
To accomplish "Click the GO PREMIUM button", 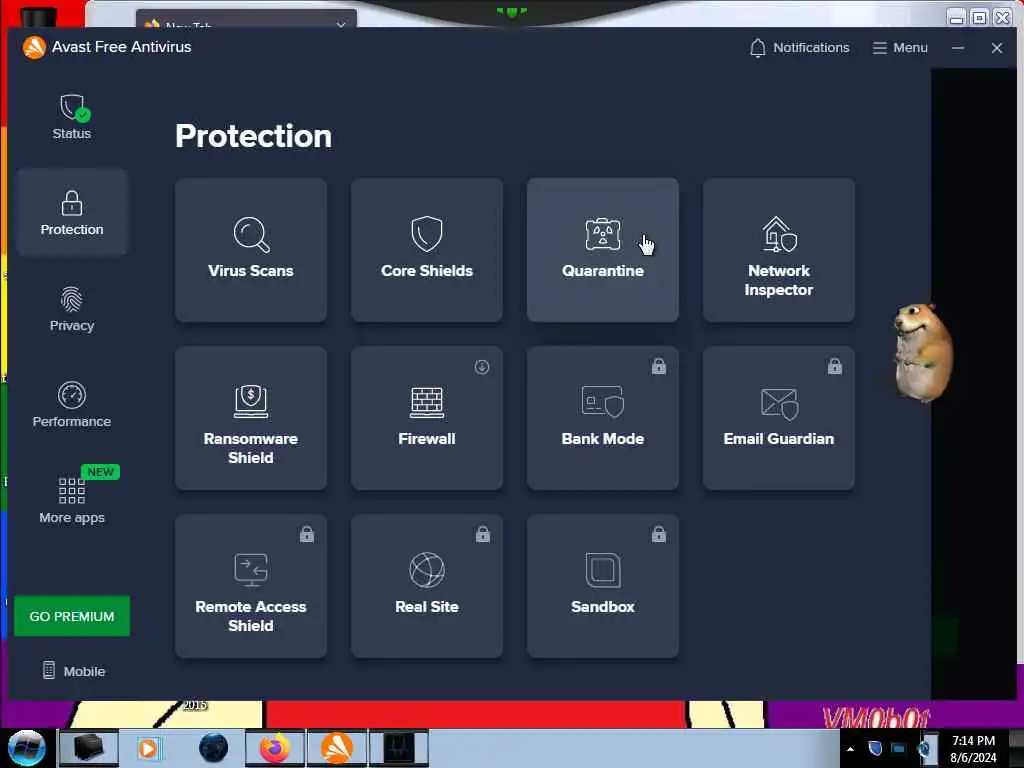I will [x=72, y=616].
